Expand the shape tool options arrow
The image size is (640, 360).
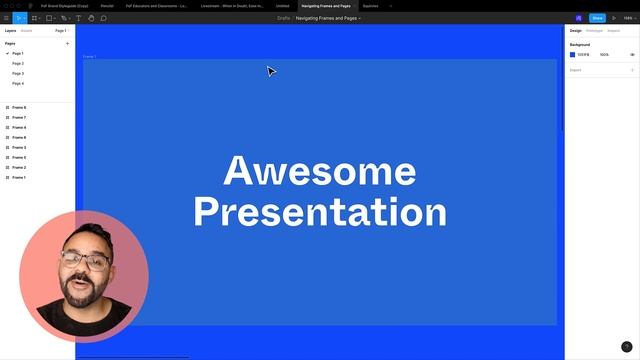pyautogui.click(x=55, y=18)
